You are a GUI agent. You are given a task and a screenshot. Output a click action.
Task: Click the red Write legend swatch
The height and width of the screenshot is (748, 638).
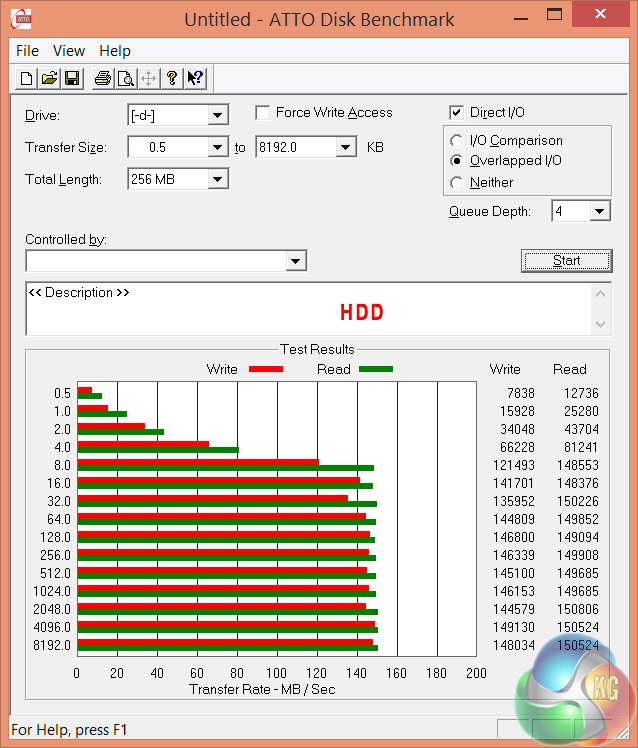(x=266, y=369)
